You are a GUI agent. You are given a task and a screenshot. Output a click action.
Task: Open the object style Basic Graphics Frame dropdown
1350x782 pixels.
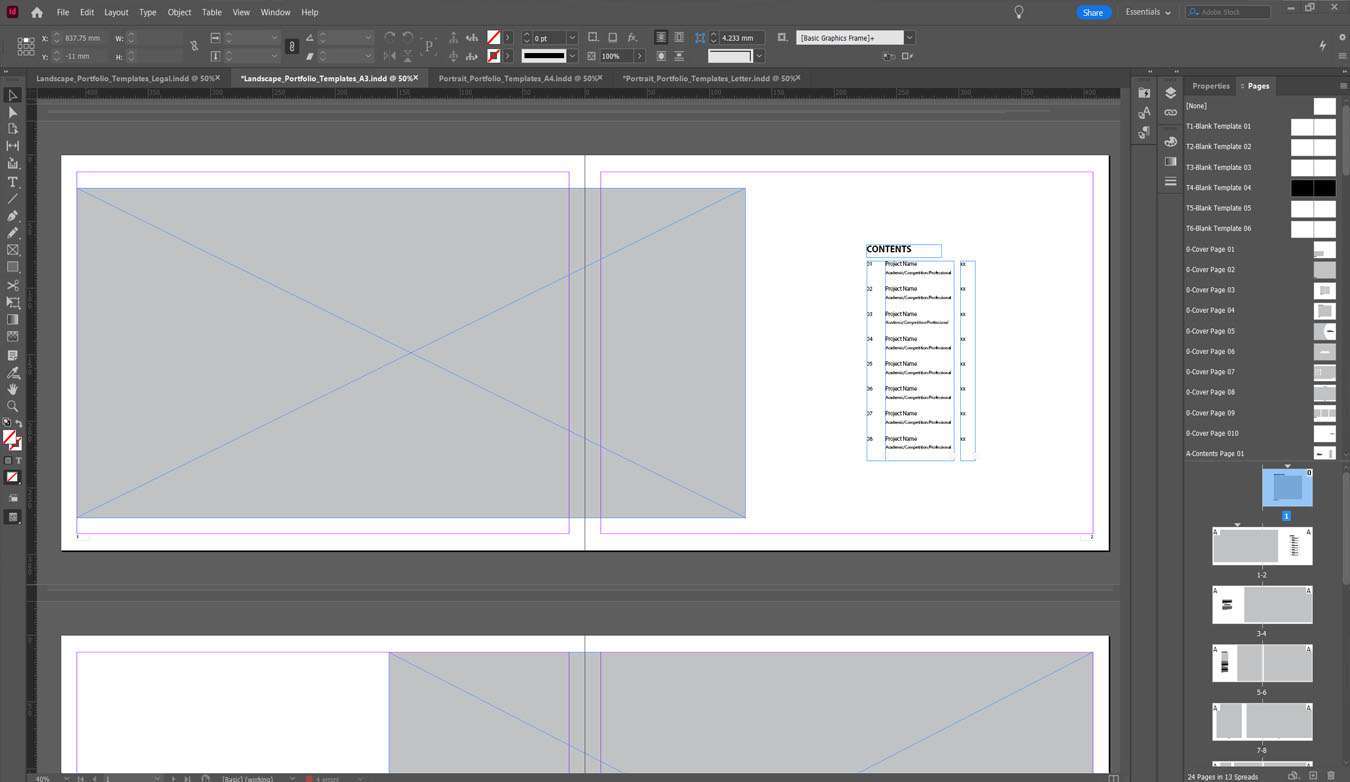(909, 37)
